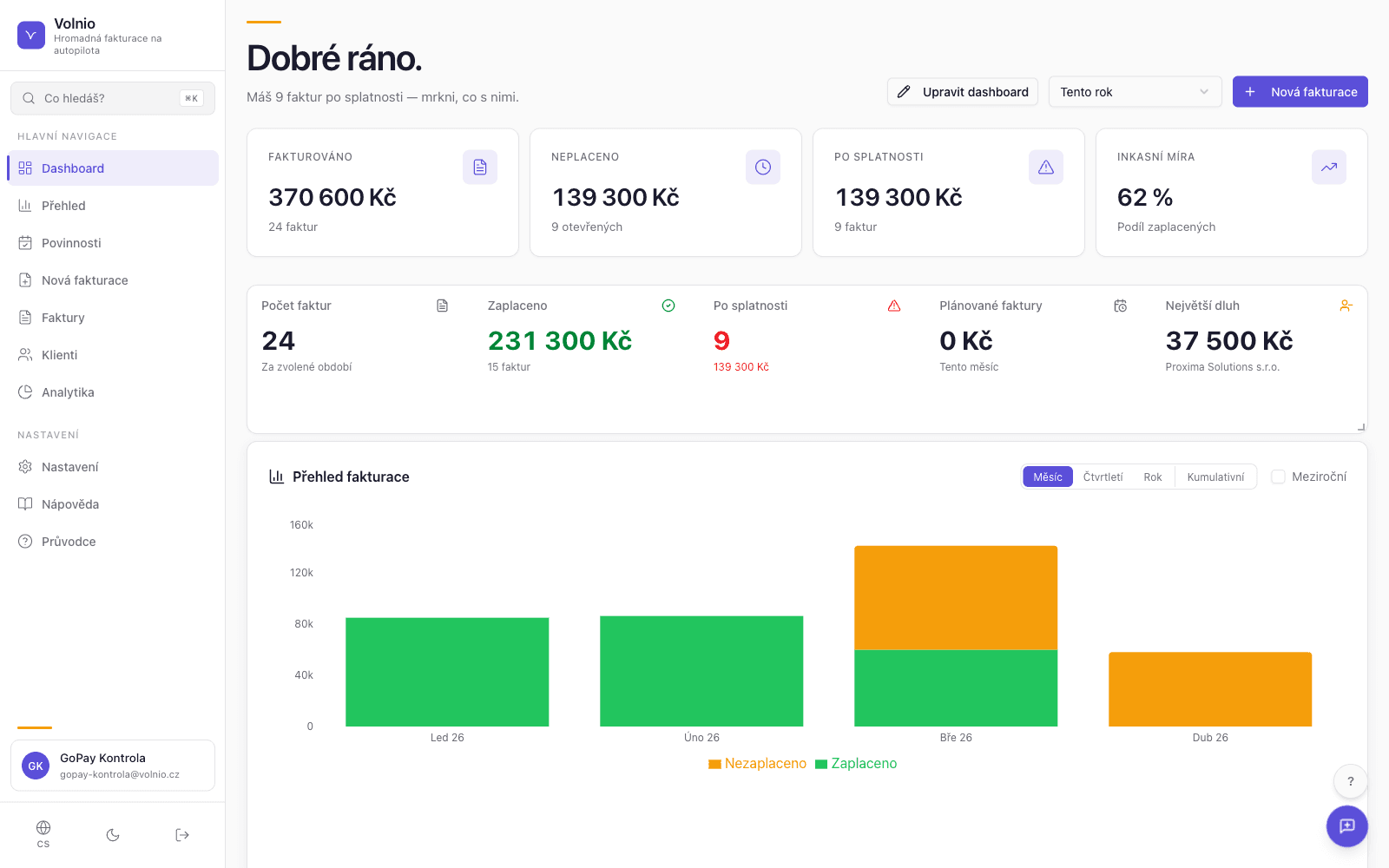Toggle dark mode with the moon icon
This screenshot has height=868, width=1389.
click(x=113, y=835)
